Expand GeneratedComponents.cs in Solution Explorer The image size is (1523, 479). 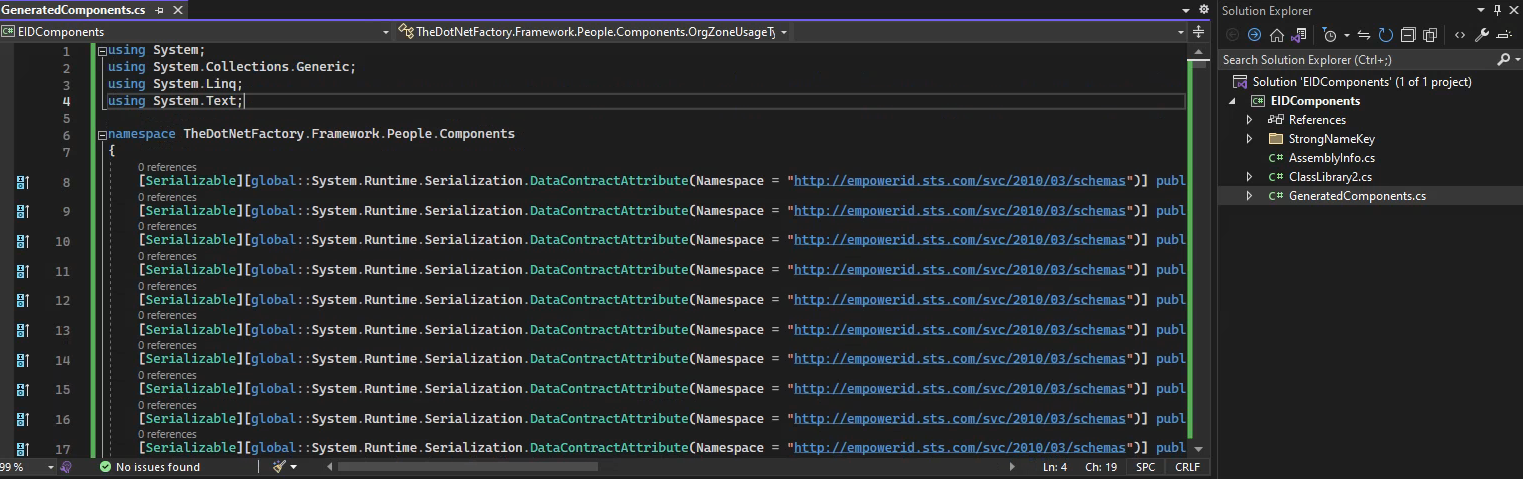pyautogui.click(x=1249, y=196)
